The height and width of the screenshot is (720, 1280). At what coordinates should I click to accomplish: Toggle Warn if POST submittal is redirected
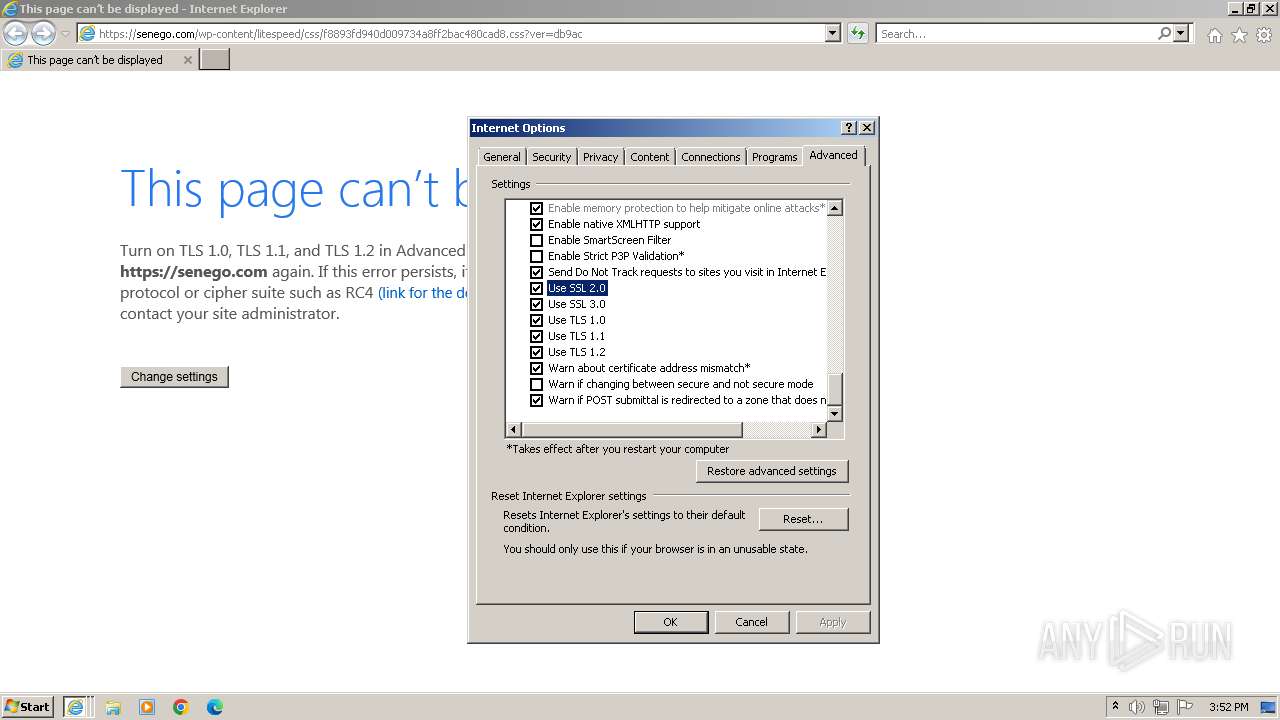point(536,400)
